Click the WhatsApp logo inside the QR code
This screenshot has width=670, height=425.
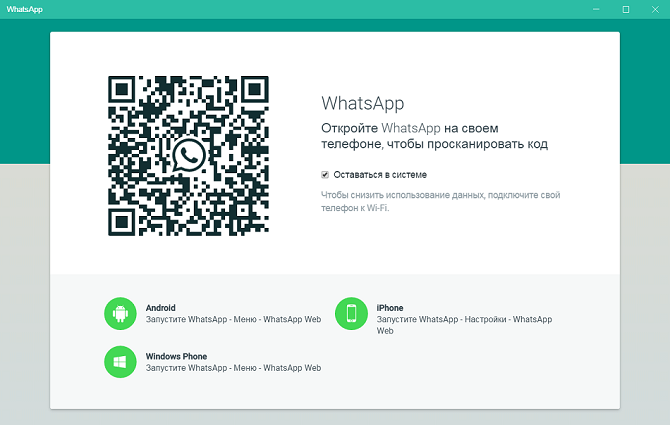coord(189,155)
